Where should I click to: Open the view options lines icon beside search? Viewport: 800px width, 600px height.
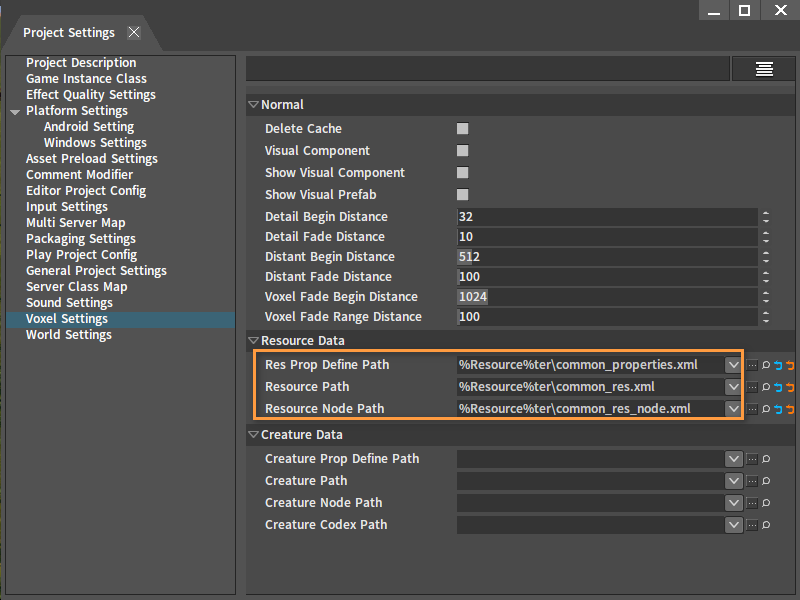point(764,69)
